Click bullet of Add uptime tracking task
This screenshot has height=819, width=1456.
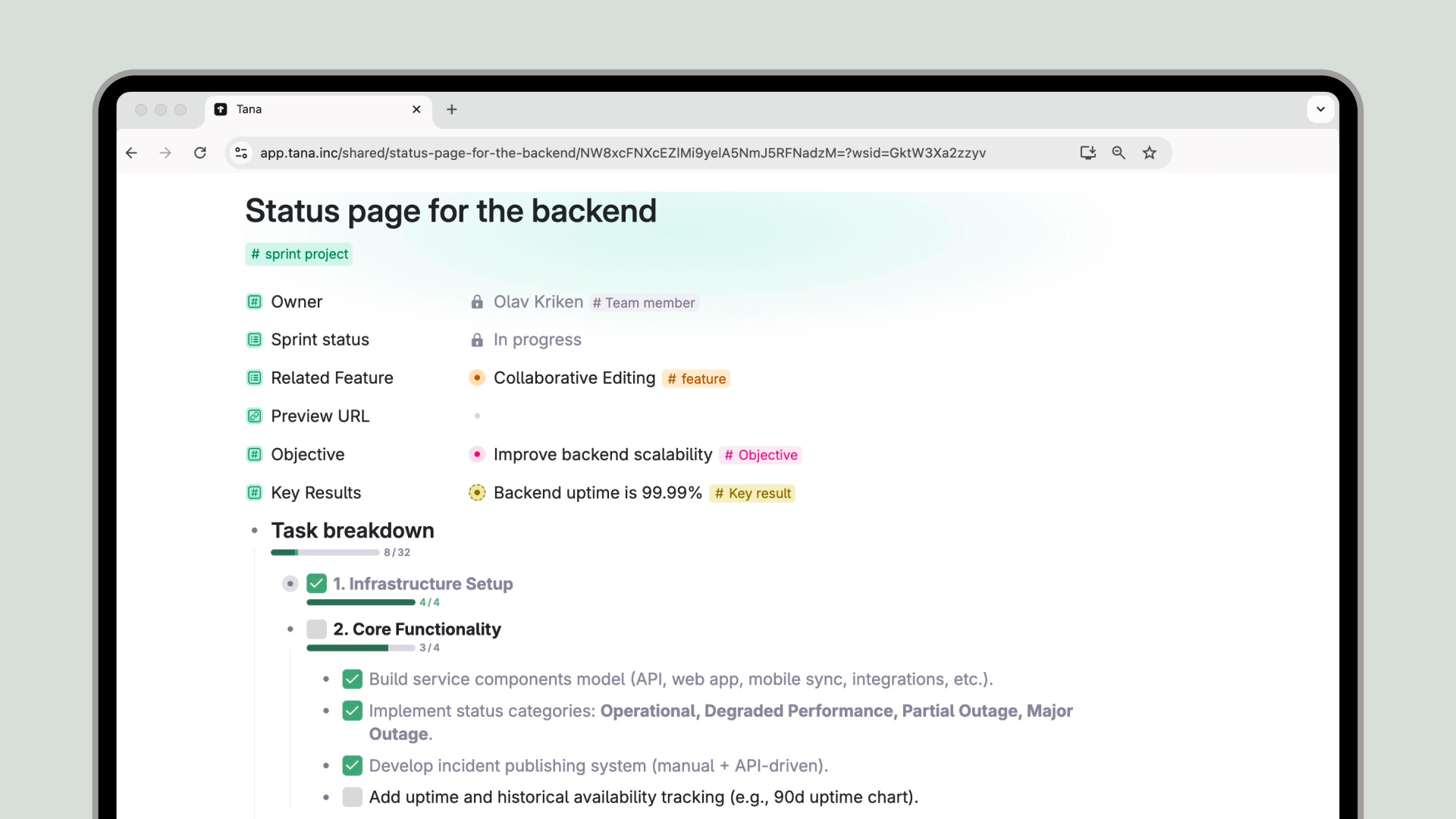point(326,797)
